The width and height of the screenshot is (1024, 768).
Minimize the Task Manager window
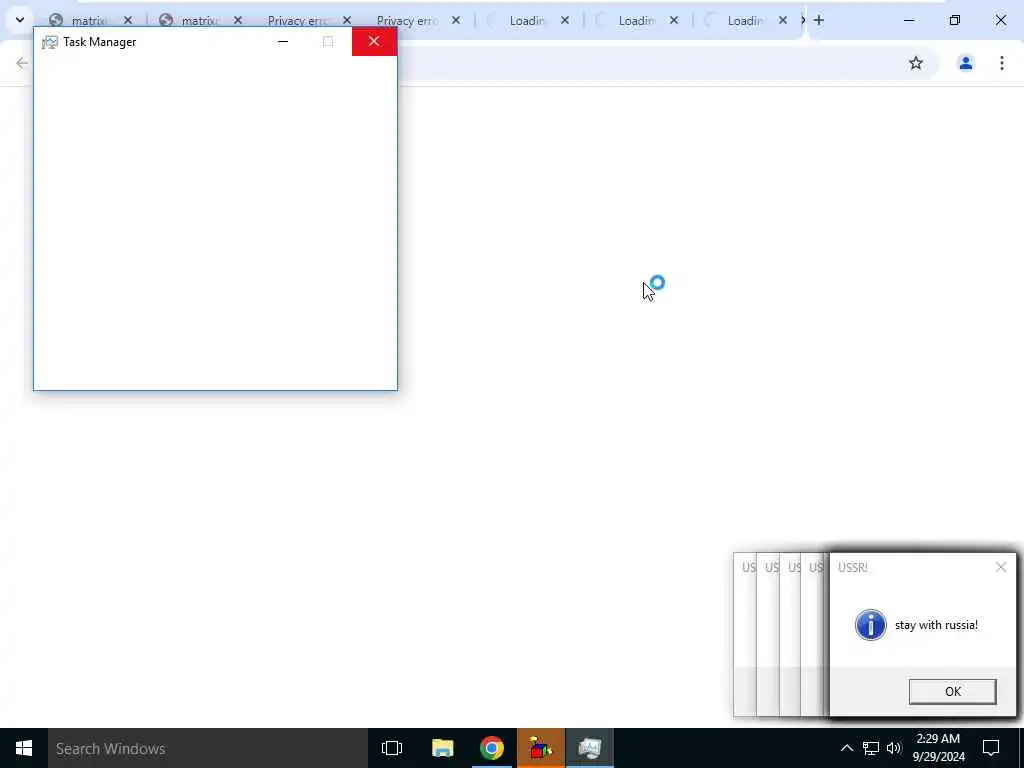click(x=283, y=41)
